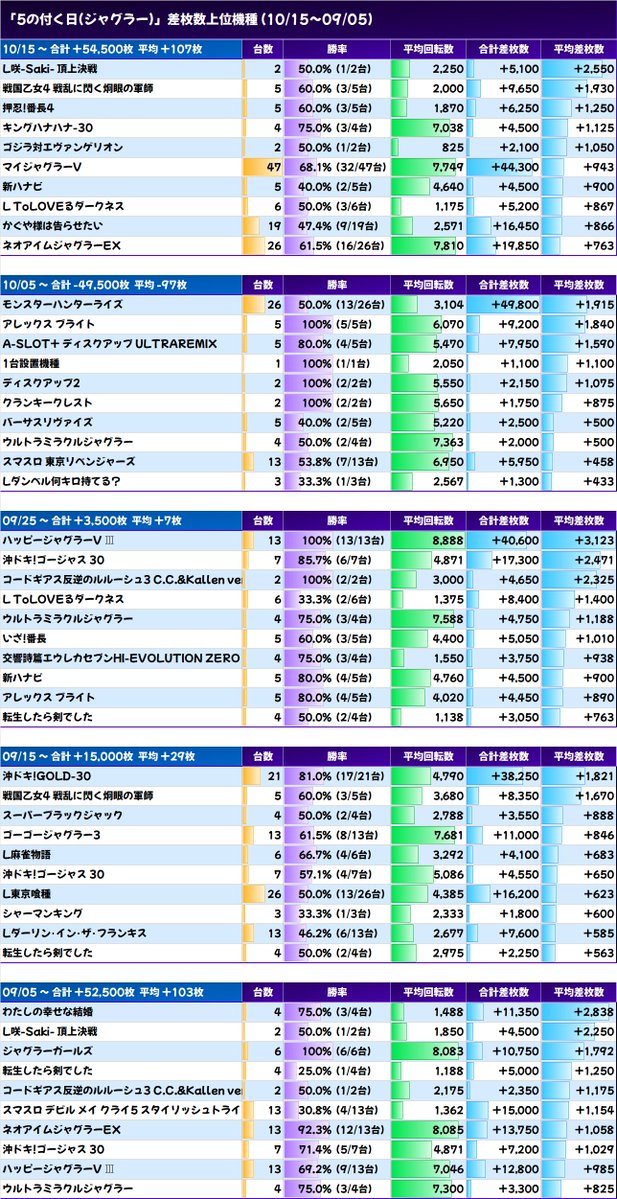Click machine count '47' cell
This screenshot has height=1199, width=617.
[263, 167]
